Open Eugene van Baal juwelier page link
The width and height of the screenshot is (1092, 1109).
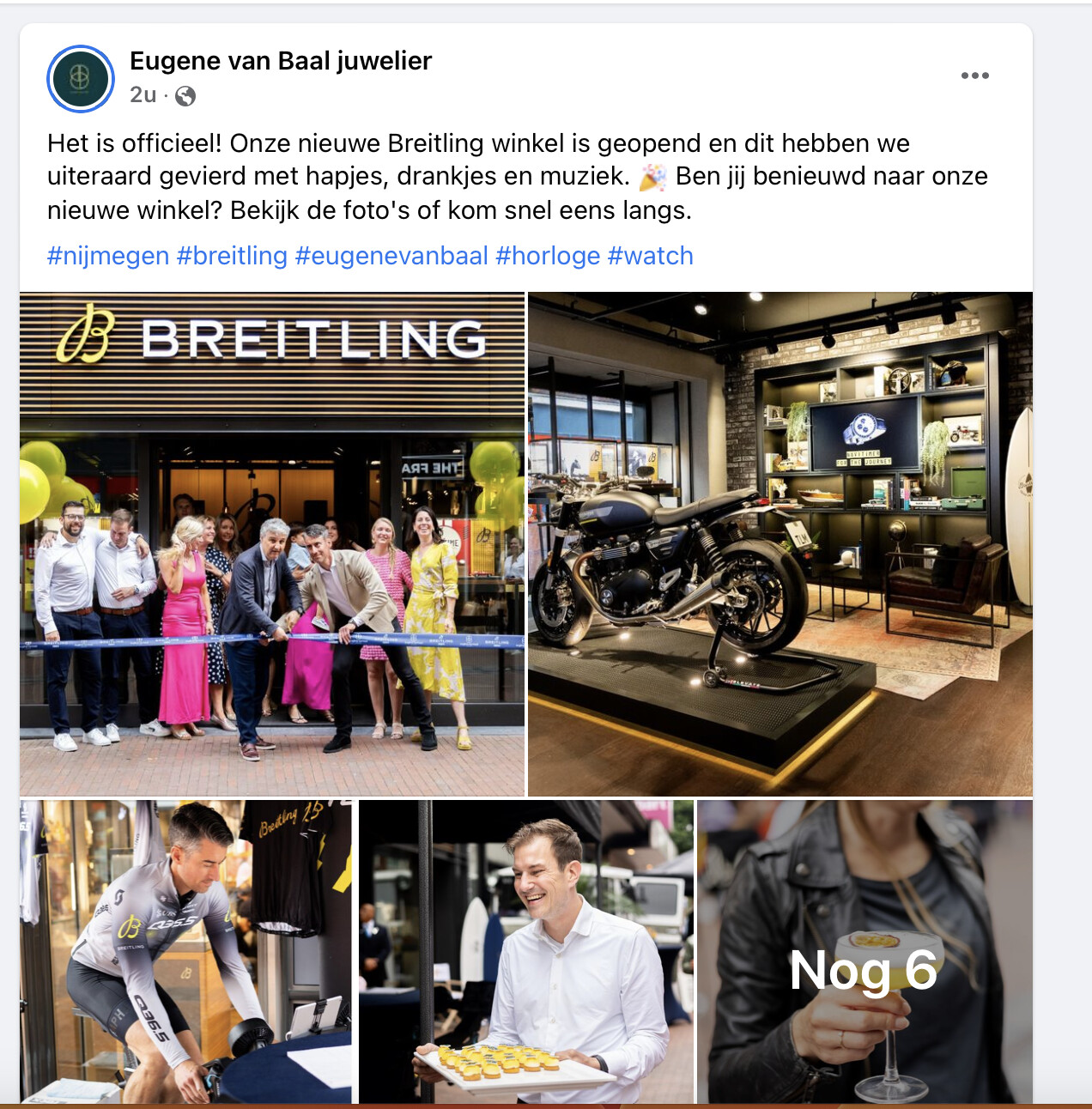[x=281, y=61]
